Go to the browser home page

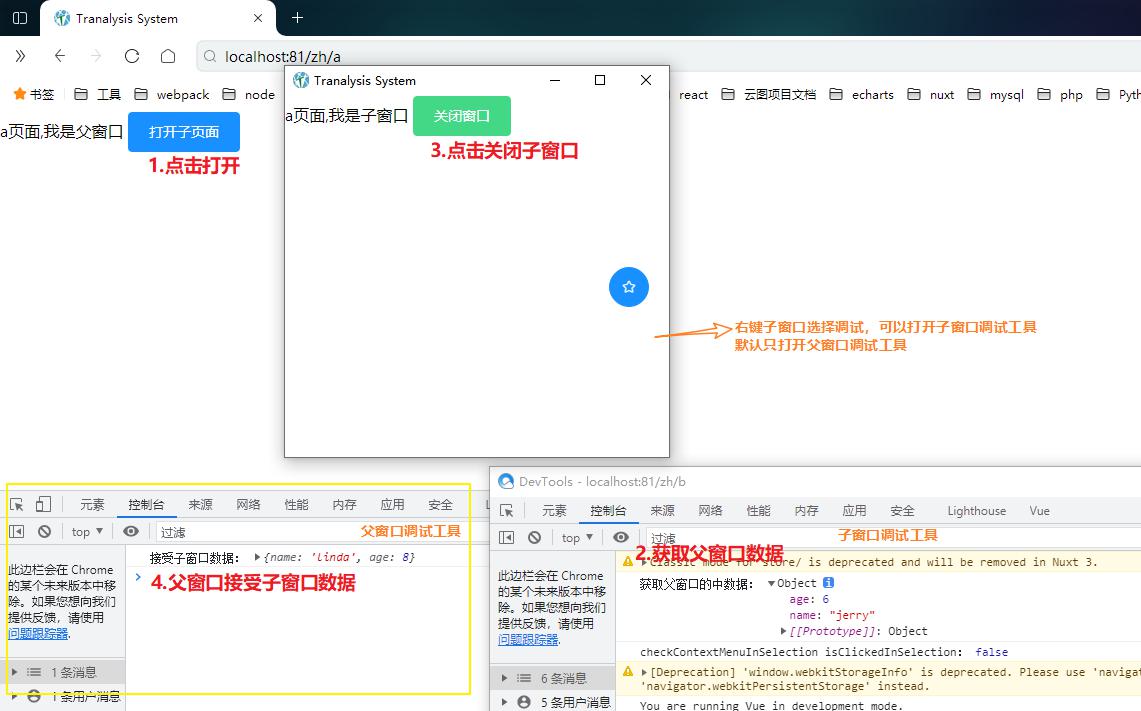point(168,56)
